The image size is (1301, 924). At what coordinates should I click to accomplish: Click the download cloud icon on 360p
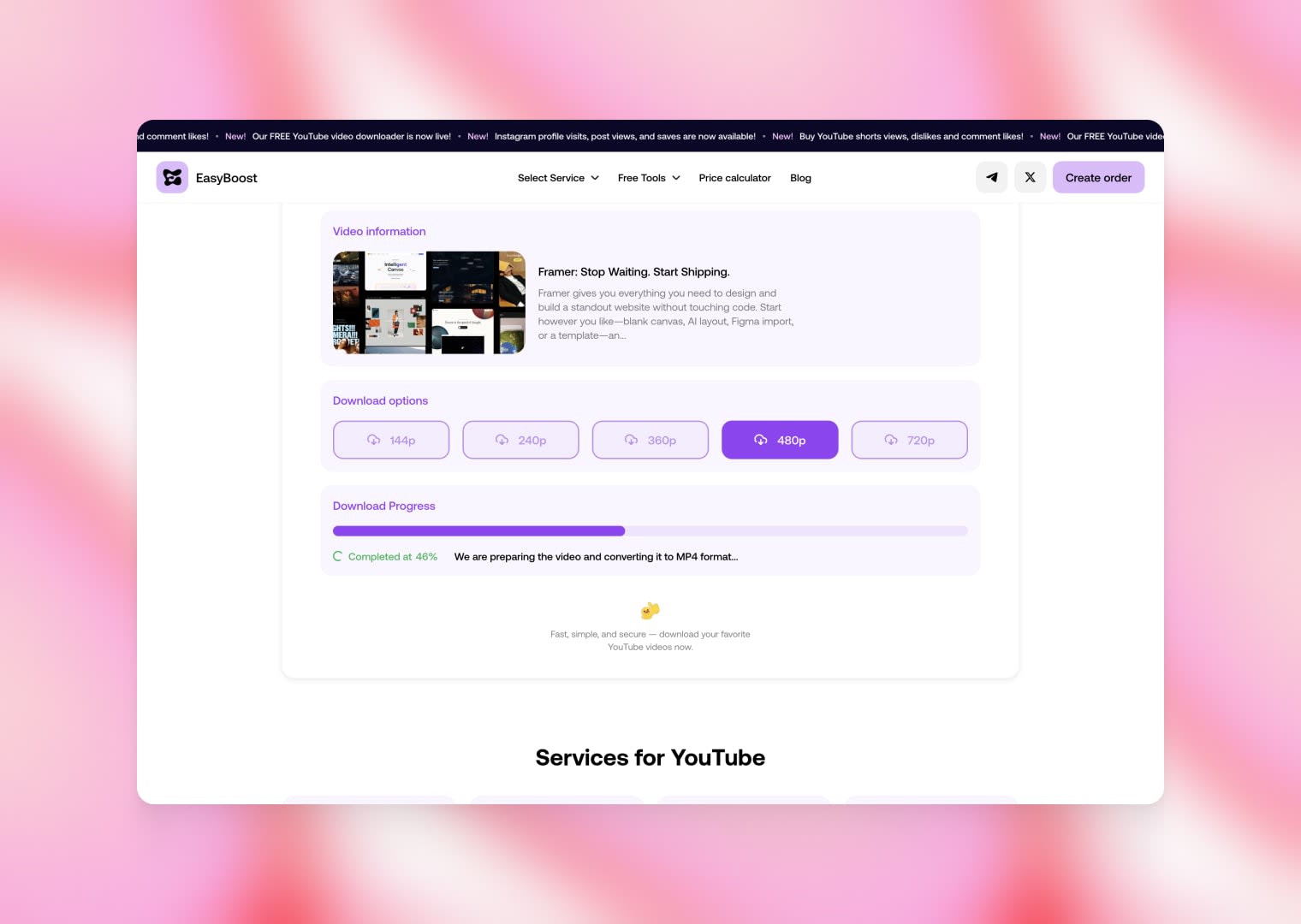631,440
